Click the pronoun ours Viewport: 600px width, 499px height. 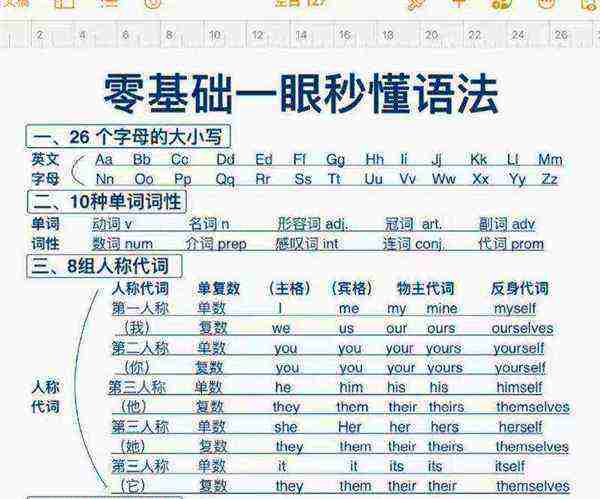[441, 328]
